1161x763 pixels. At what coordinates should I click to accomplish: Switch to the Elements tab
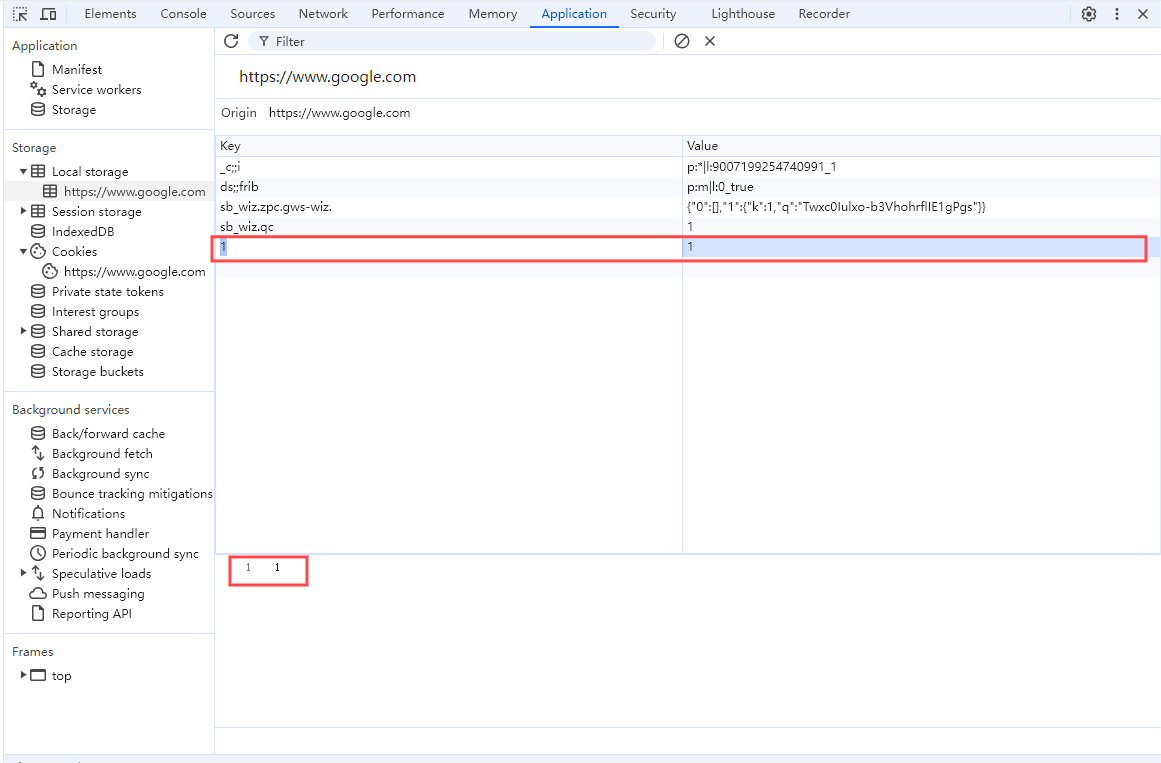pos(110,14)
